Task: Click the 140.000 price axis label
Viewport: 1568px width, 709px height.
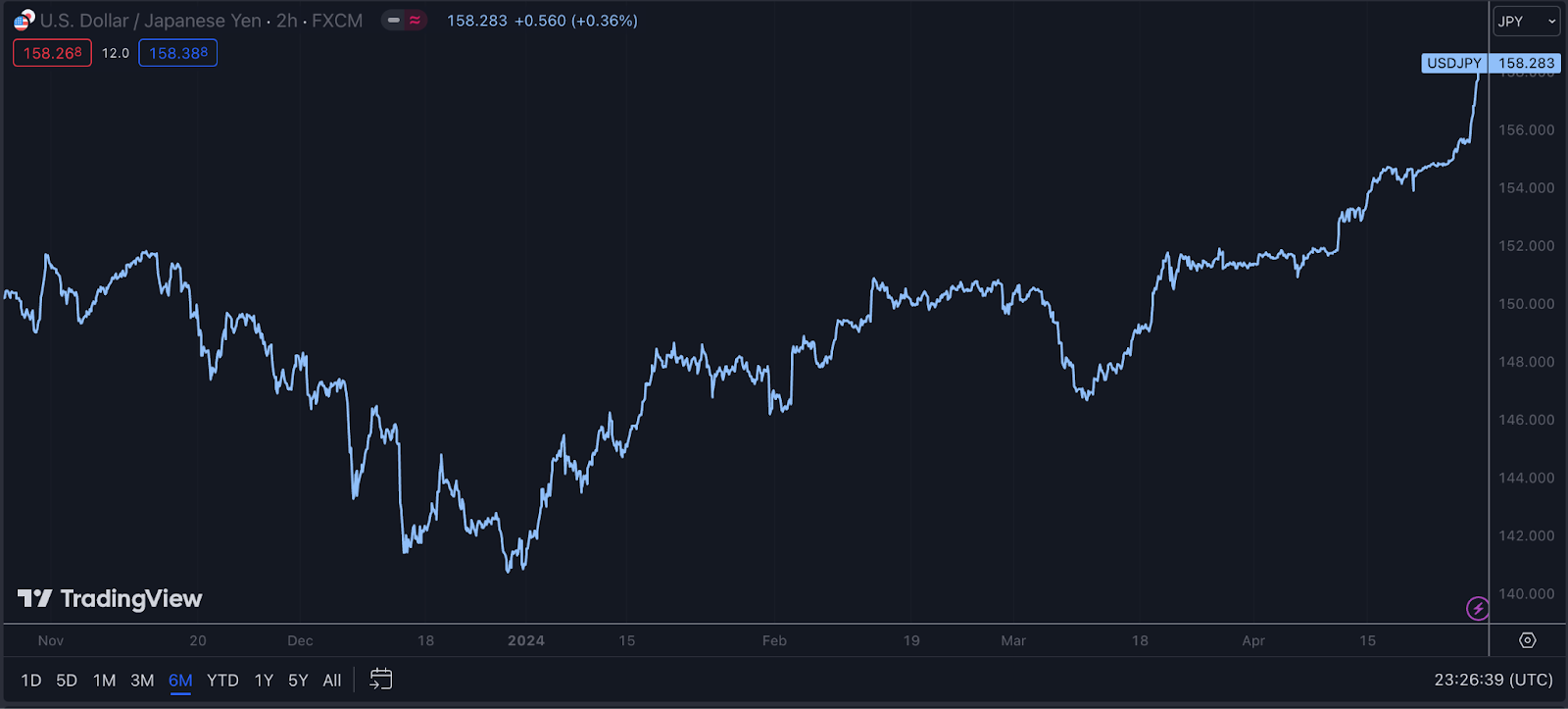Action: 1526,593
